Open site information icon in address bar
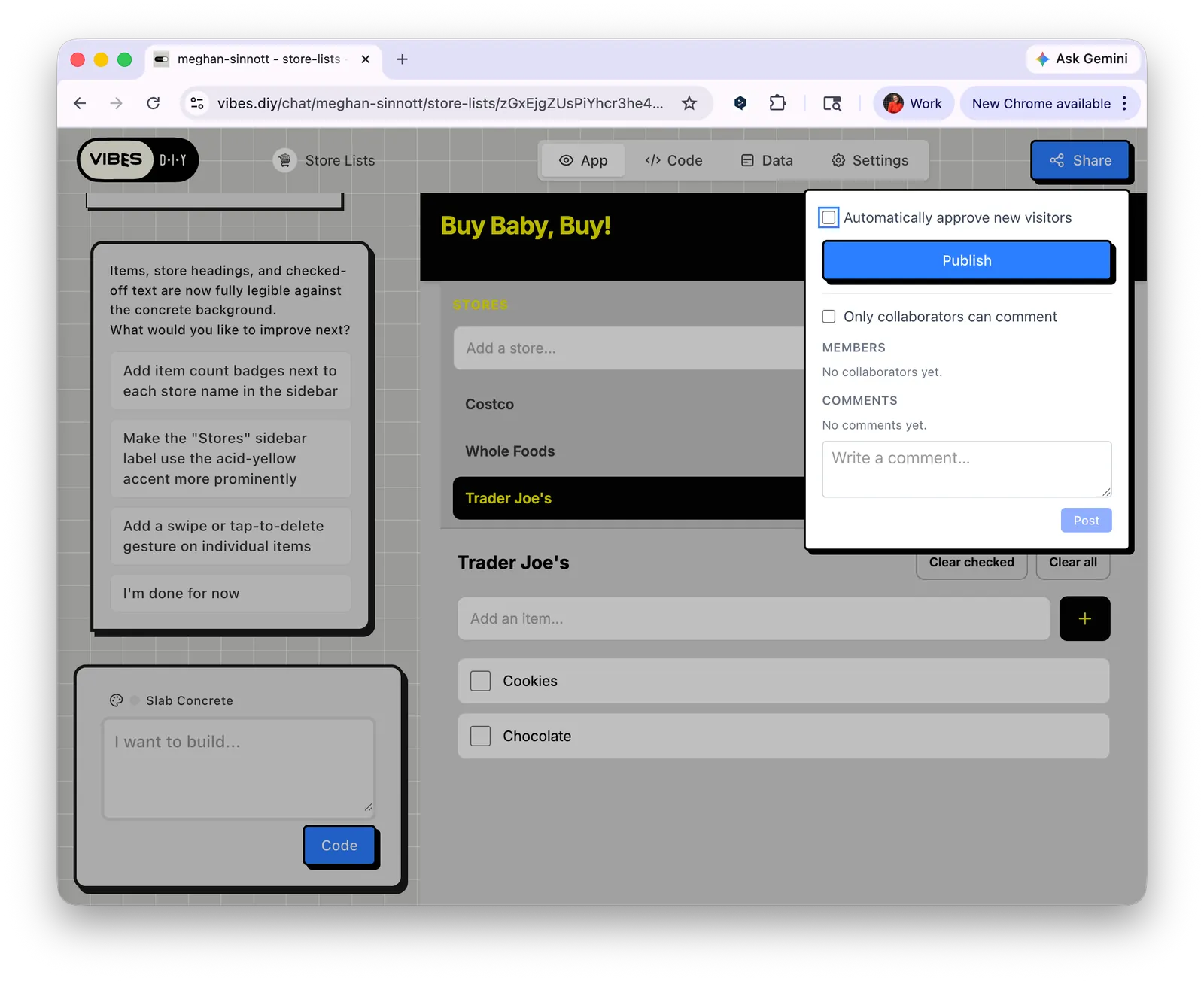Image resolution: width=1204 pixels, height=981 pixels. [197, 103]
